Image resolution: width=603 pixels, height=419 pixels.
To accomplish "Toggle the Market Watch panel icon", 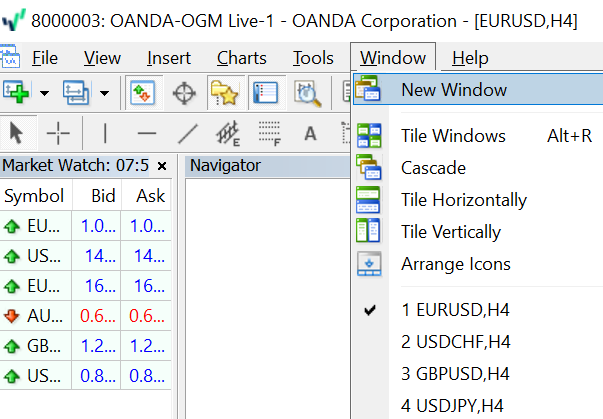I will point(143,93).
